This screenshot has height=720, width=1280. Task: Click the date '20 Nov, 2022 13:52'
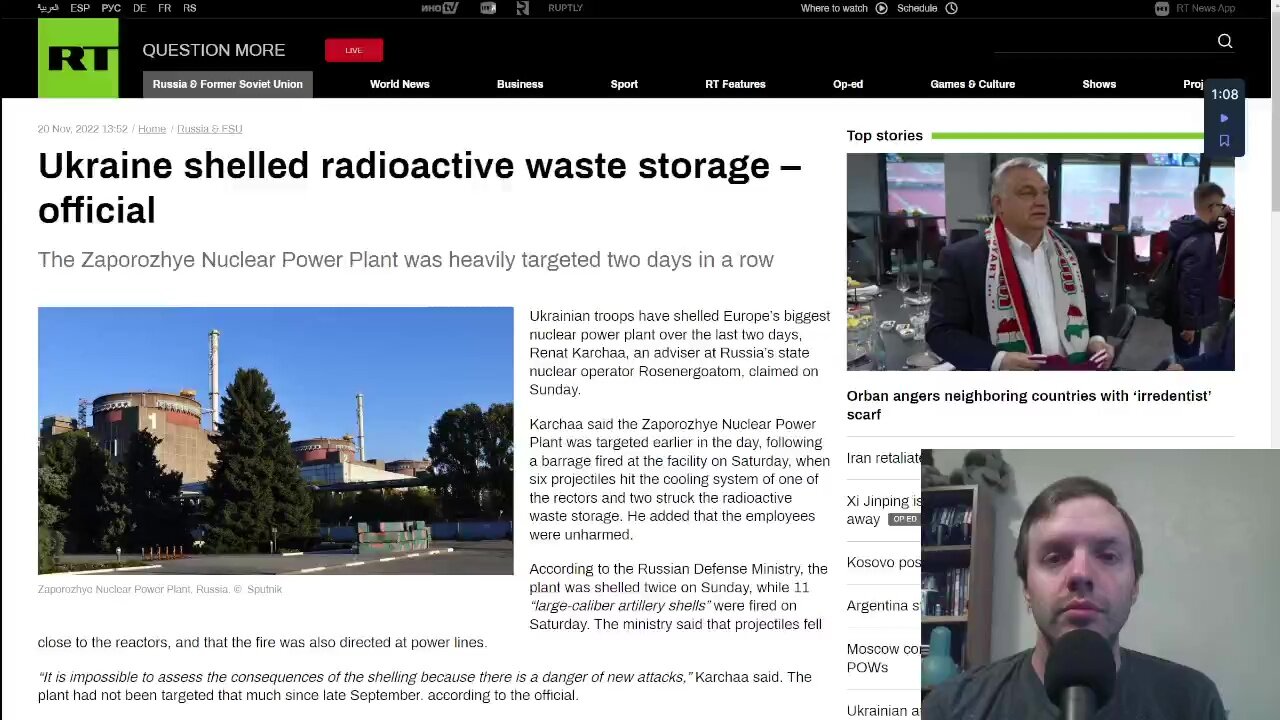click(83, 129)
